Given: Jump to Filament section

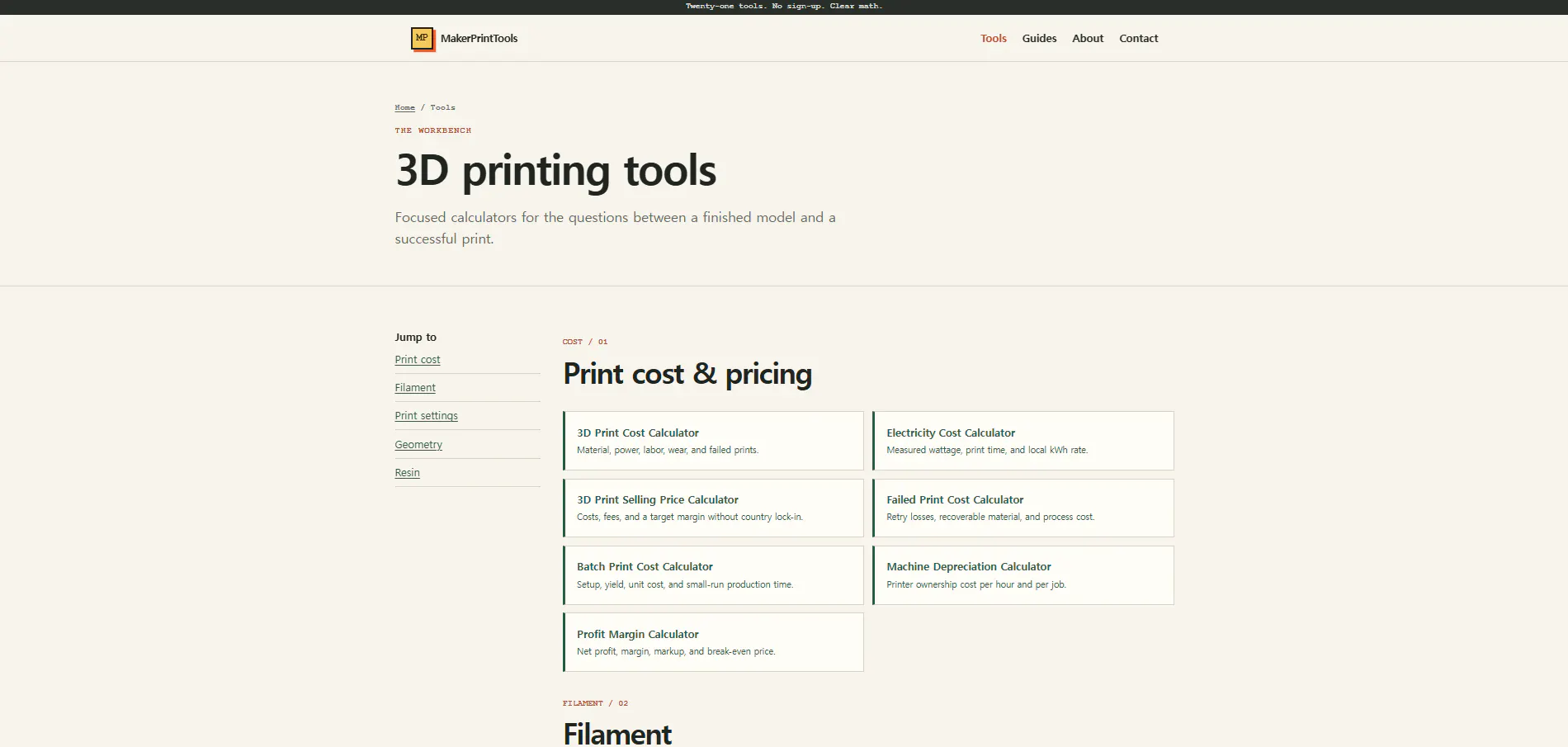Looking at the screenshot, I should pyautogui.click(x=415, y=388).
